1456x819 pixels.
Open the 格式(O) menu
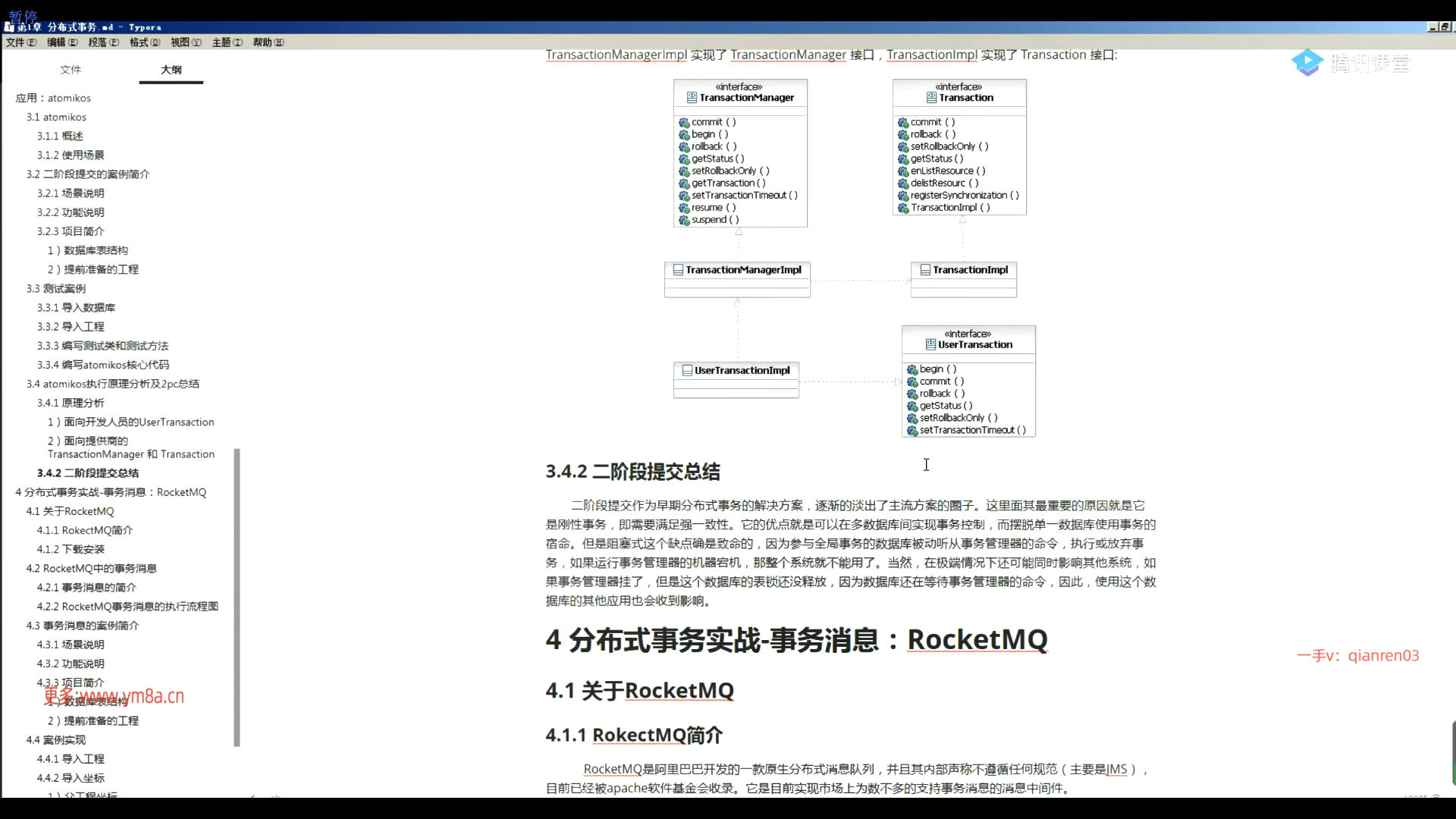pyautogui.click(x=144, y=42)
